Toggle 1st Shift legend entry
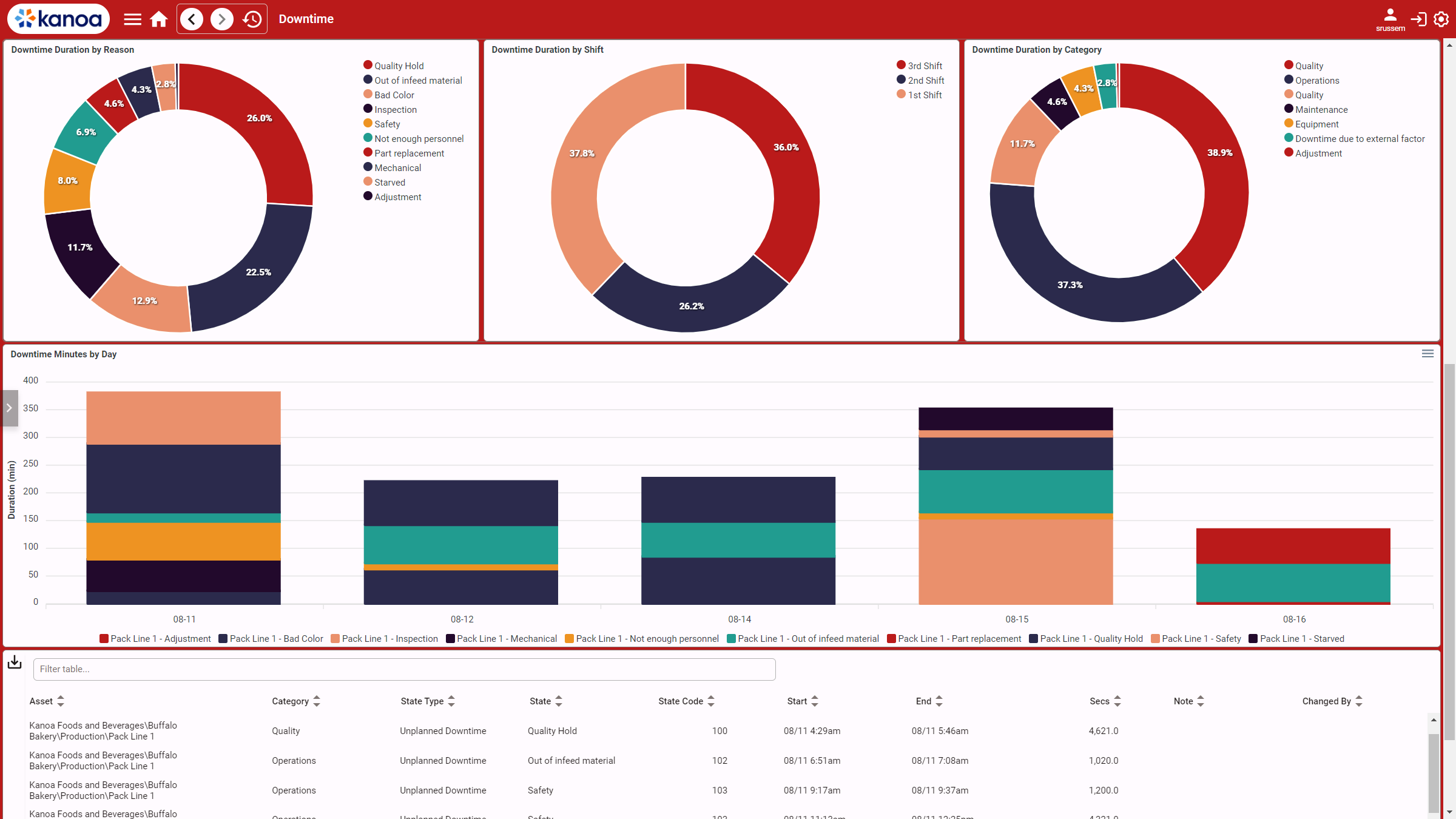The height and width of the screenshot is (819, 1456). tap(920, 95)
